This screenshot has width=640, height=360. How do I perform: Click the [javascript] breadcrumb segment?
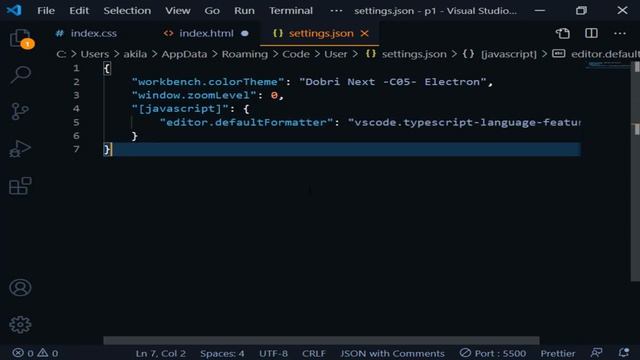[509, 54]
